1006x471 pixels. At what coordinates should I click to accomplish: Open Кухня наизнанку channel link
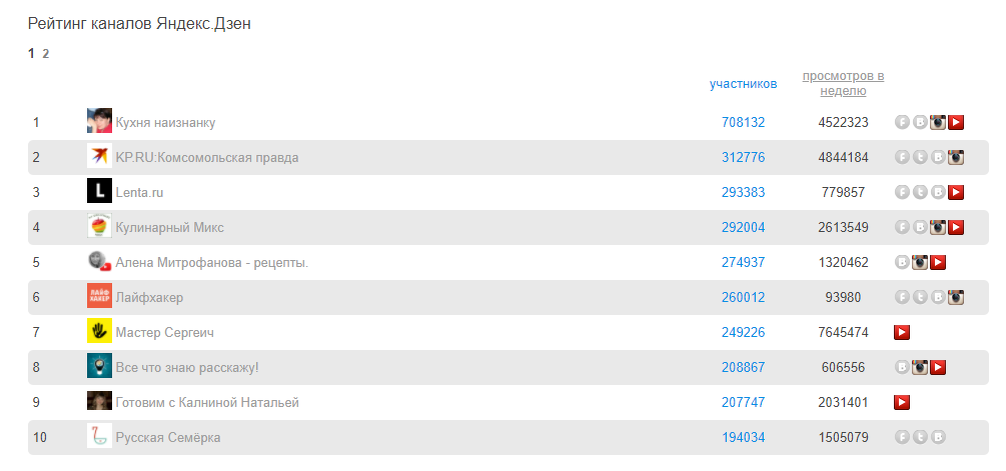pos(165,122)
